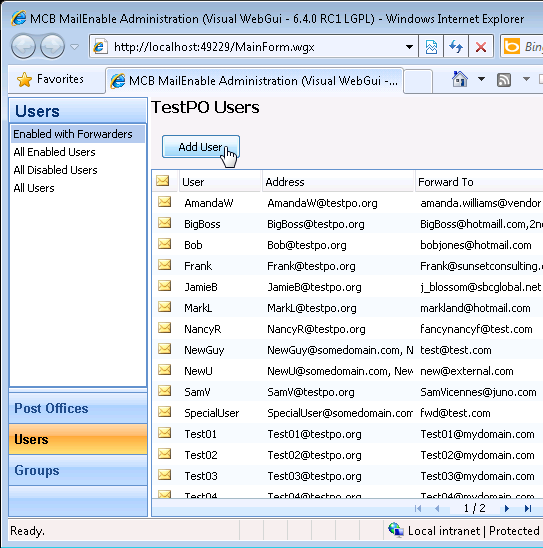Select the BigBoss@testpo.org address cell

coord(316,224)
